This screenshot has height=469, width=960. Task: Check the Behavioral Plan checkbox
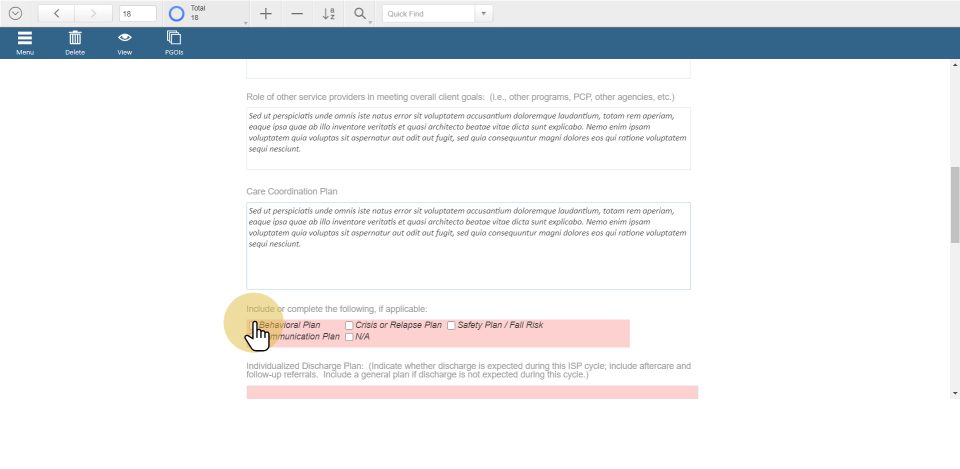click(253, 326)
